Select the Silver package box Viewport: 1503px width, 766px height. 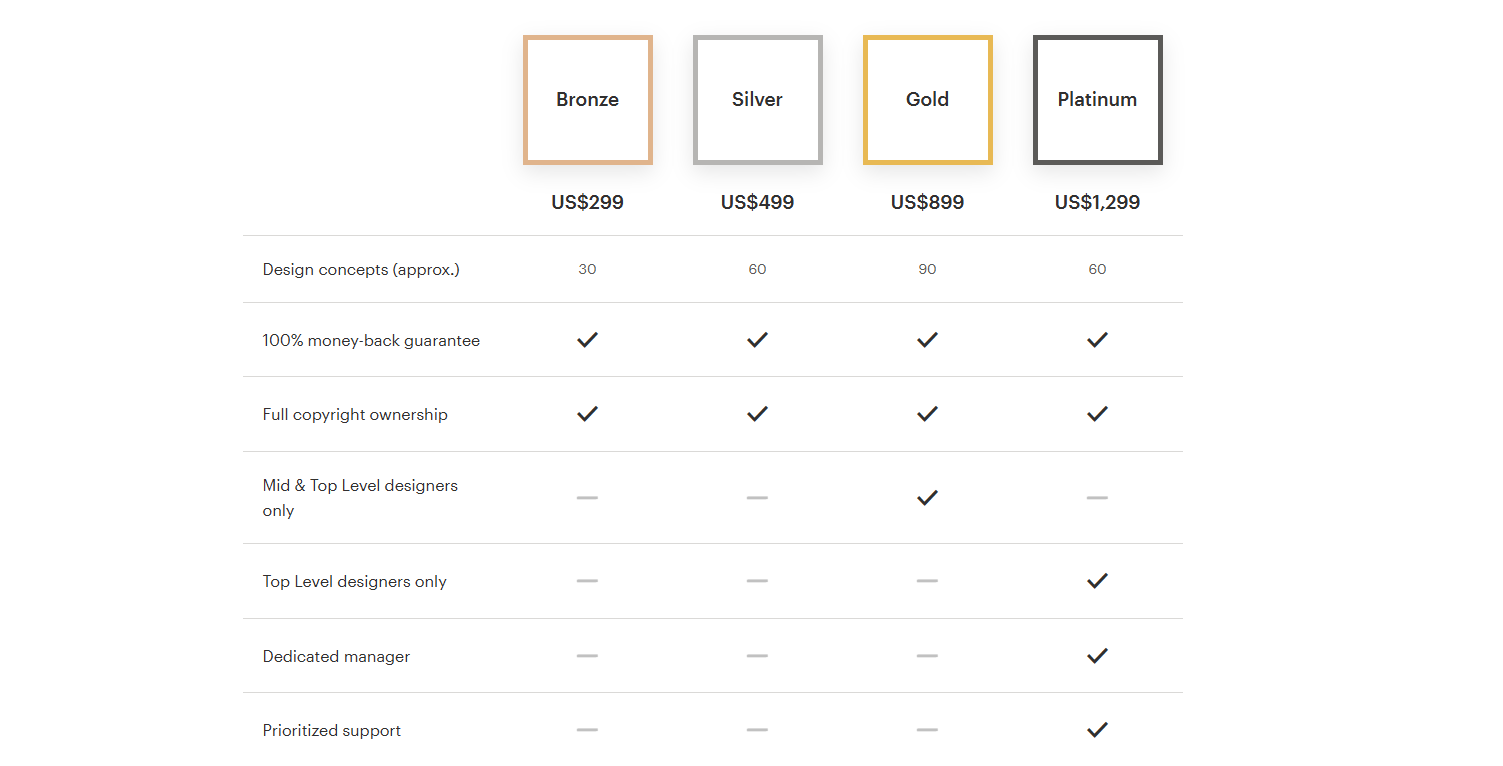coord(757,100)
